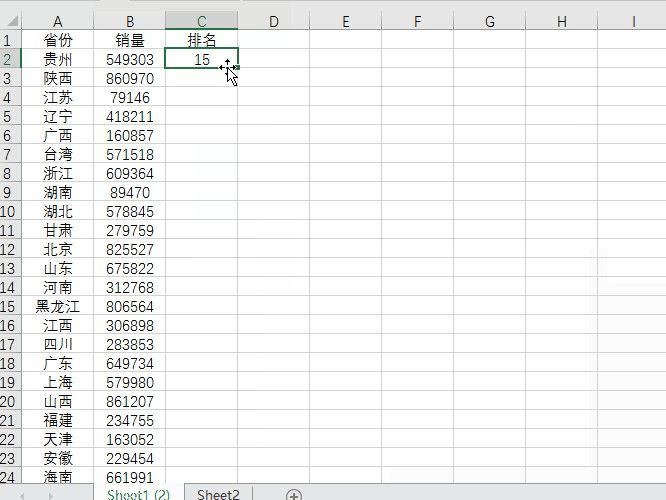
Task: Click the 省份 header cell
Action: pyautogui.click(x=58, y=40)
